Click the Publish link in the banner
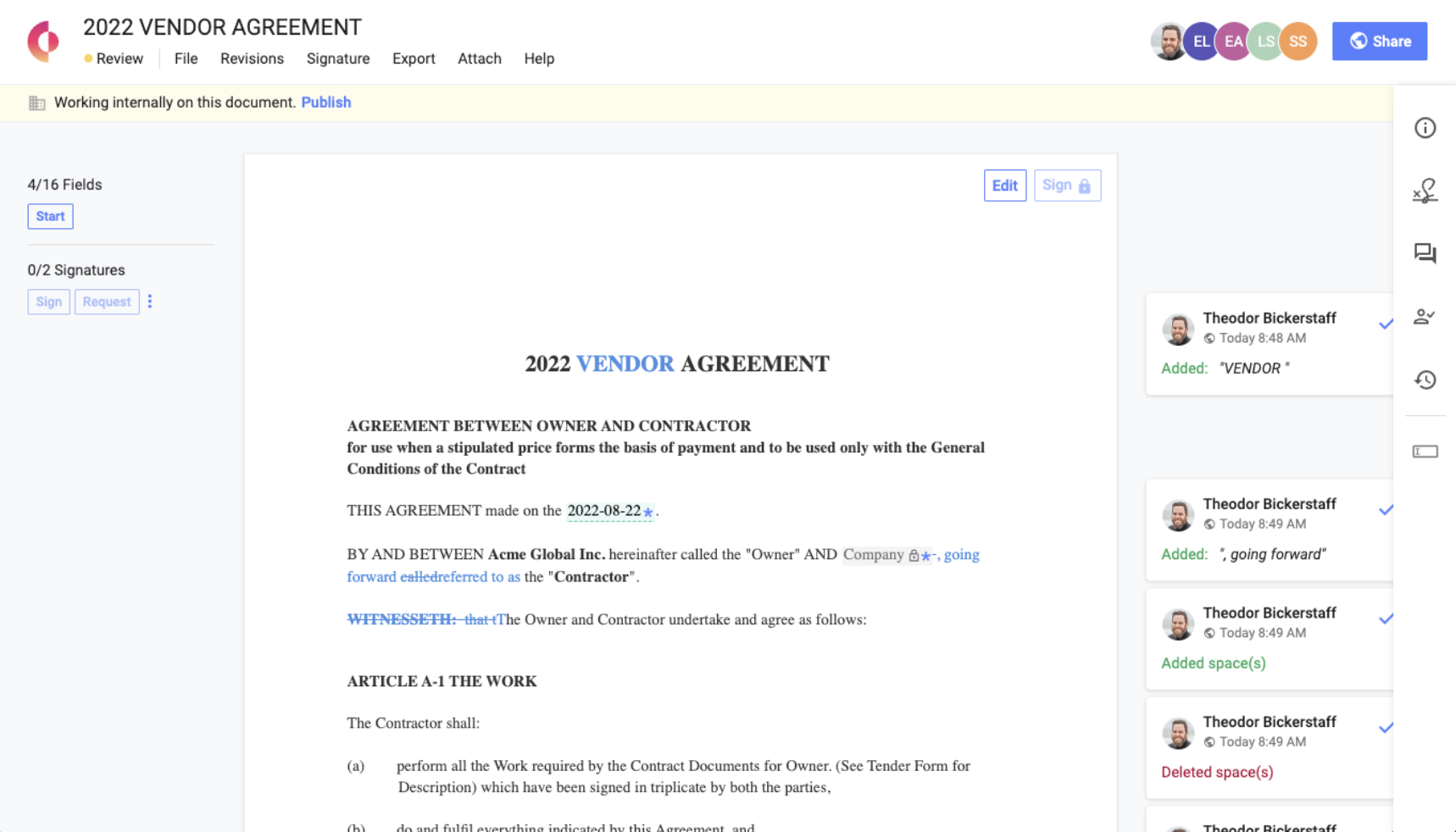This screenshot has width=1456, height=832. (325, 103)
